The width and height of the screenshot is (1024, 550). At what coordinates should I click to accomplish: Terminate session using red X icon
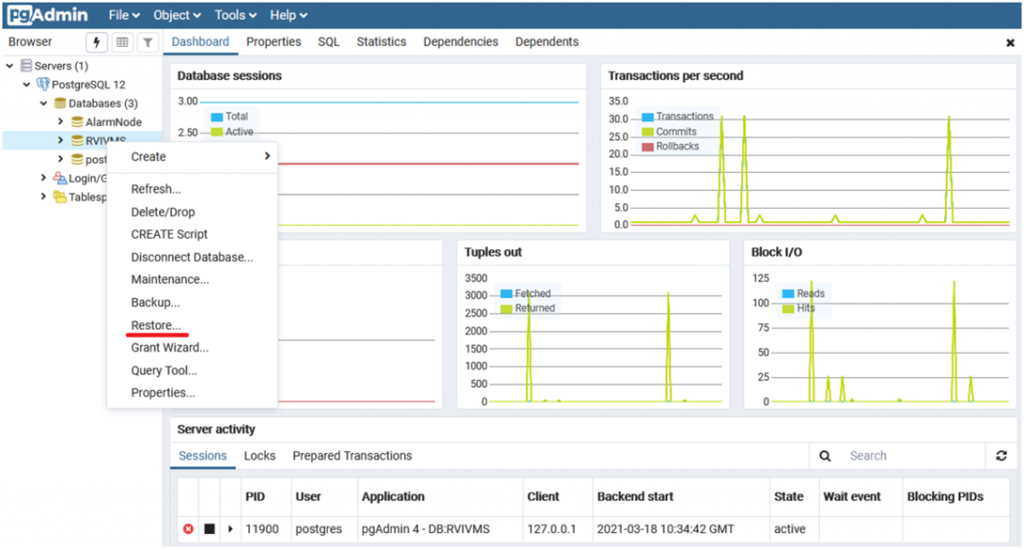188,528
